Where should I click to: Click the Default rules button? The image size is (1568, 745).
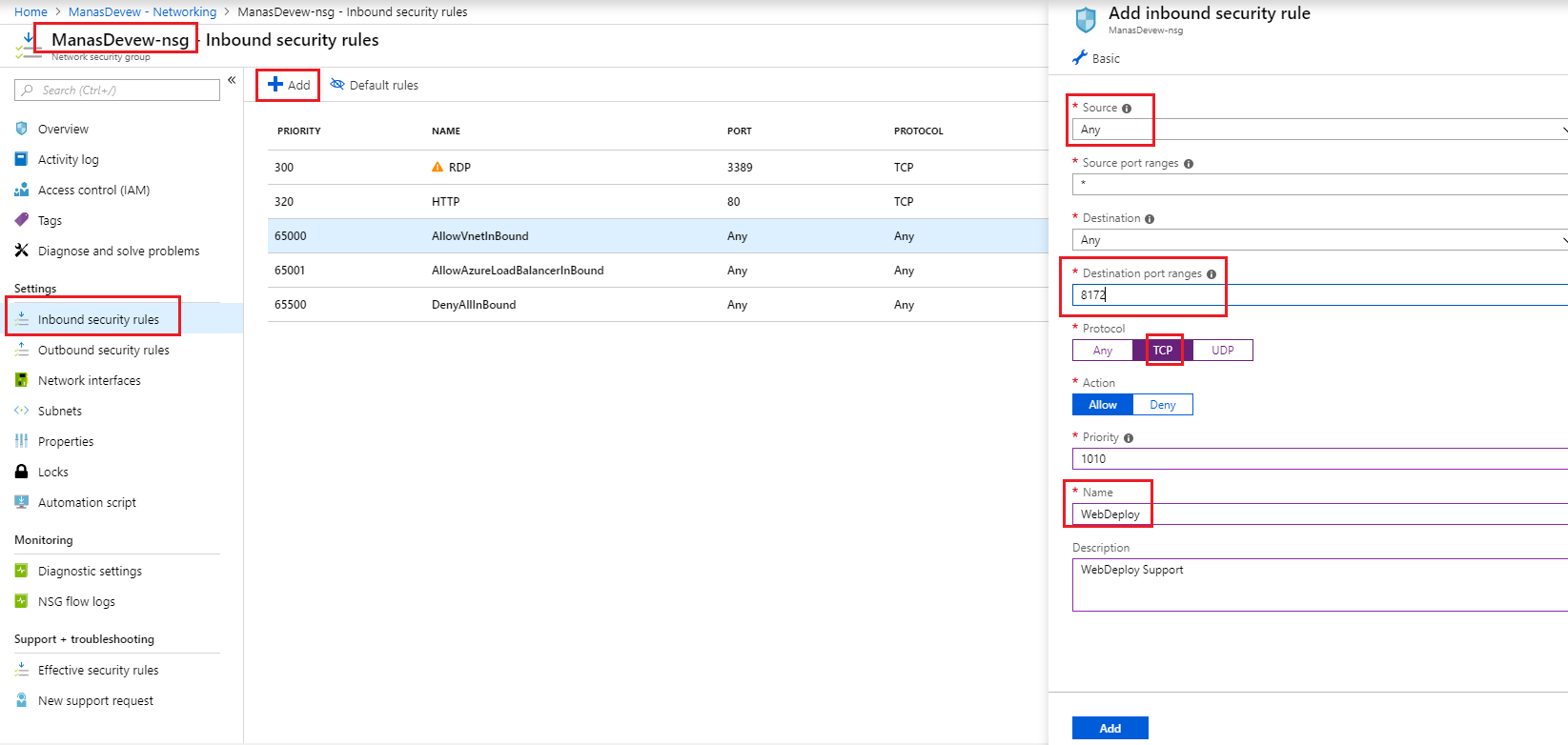point(375,85)
